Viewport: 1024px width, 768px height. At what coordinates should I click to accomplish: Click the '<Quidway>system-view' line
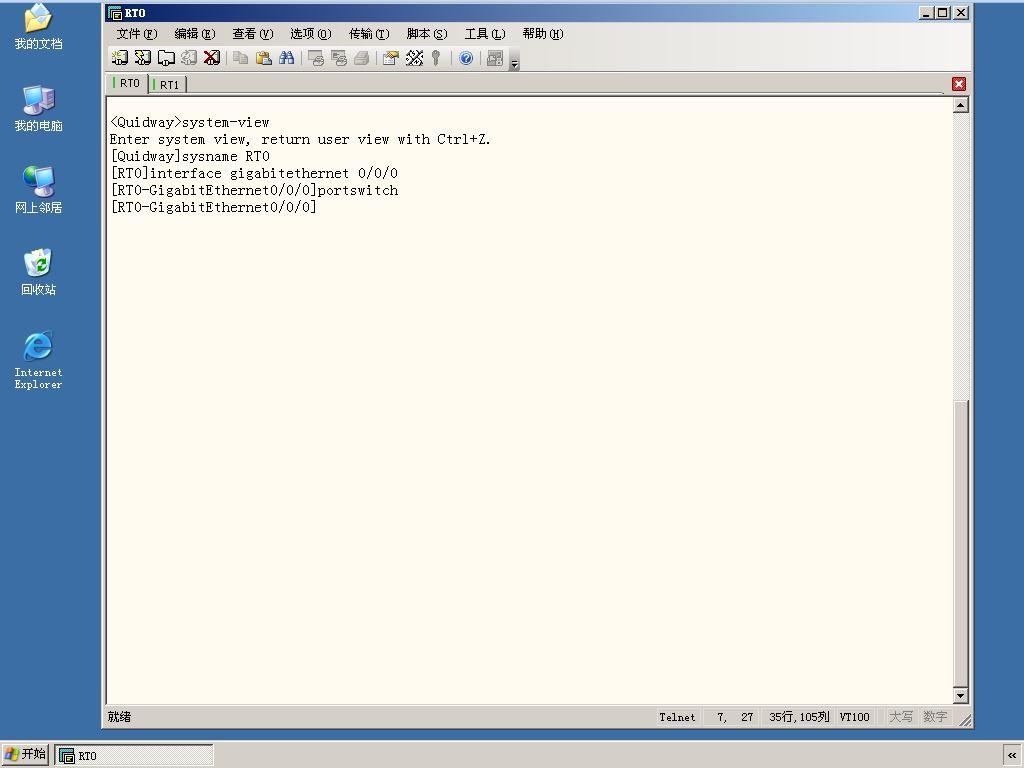189,122
